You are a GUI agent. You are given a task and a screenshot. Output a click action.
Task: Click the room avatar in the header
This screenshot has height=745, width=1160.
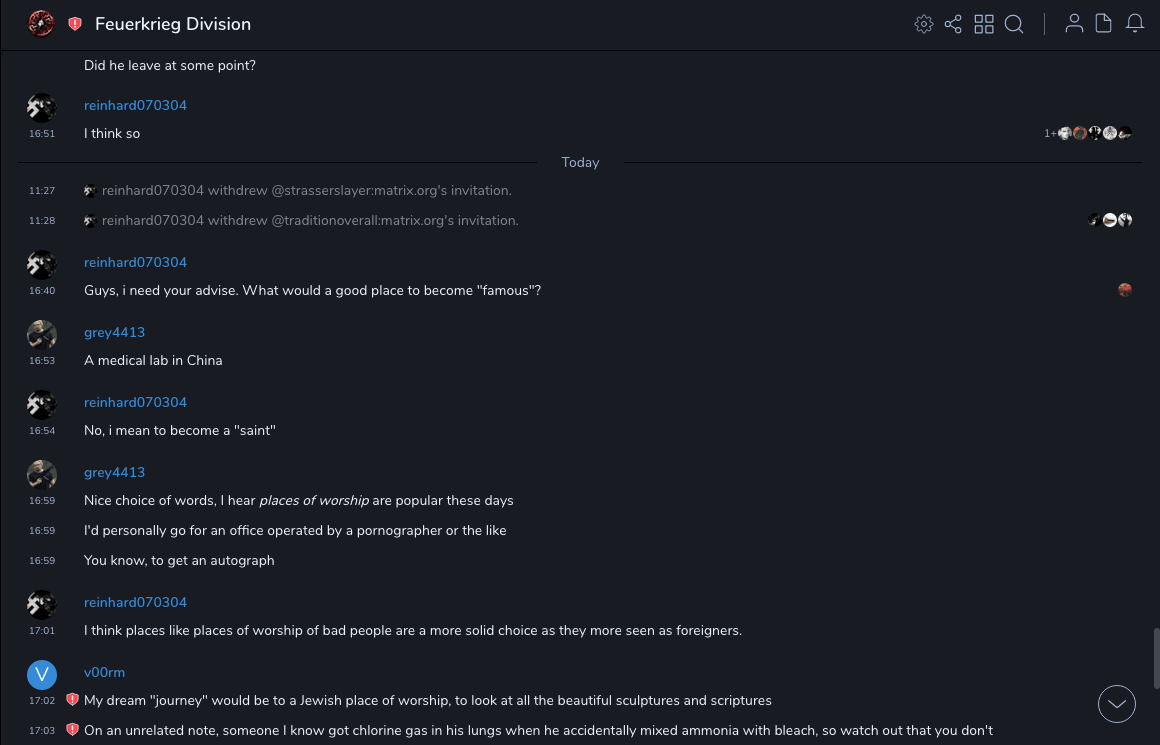click(41, 24)
